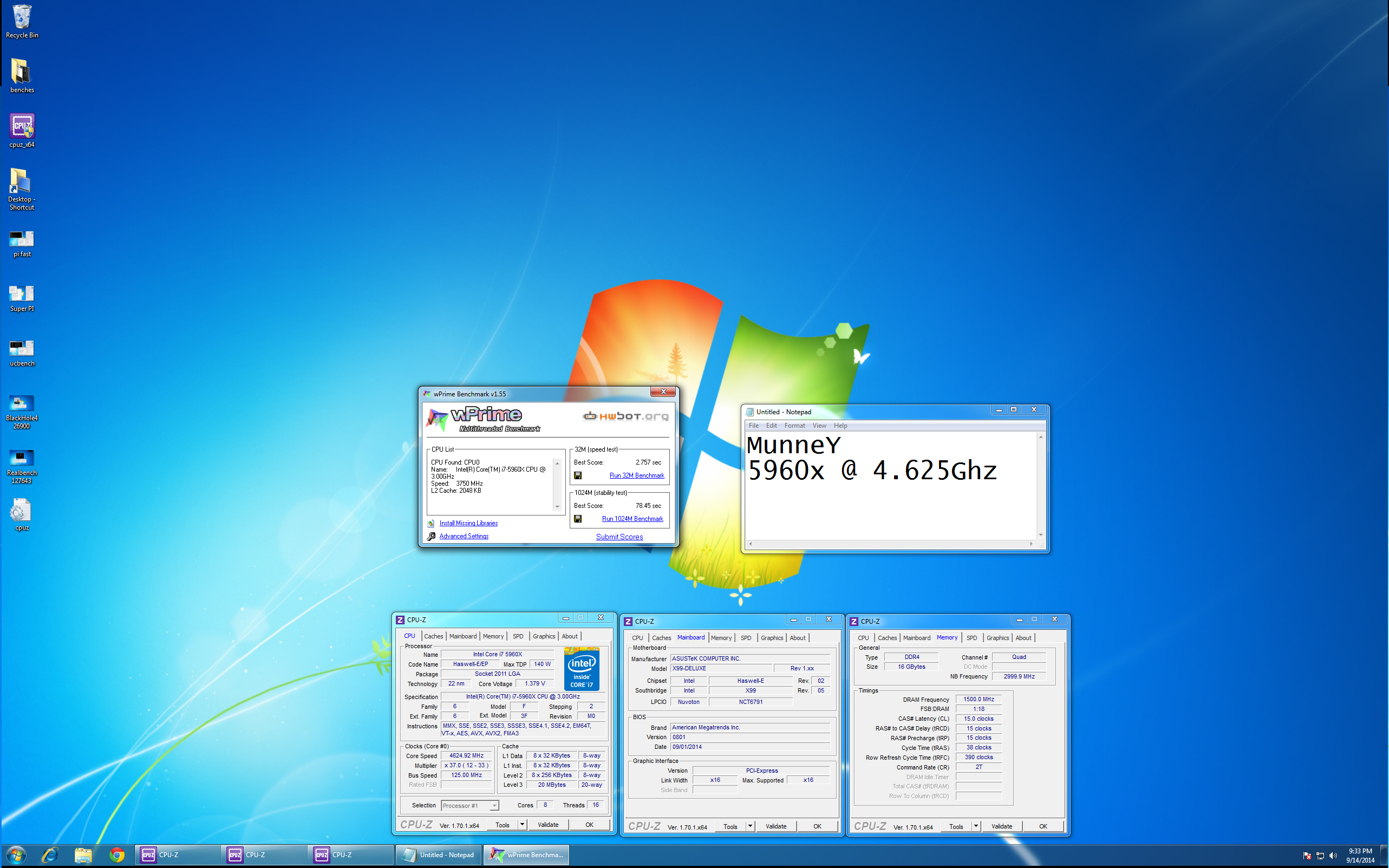The image size is (1389, 868).
Task: Open the network icon in the system tray
Action: (x=1320, y=856)
